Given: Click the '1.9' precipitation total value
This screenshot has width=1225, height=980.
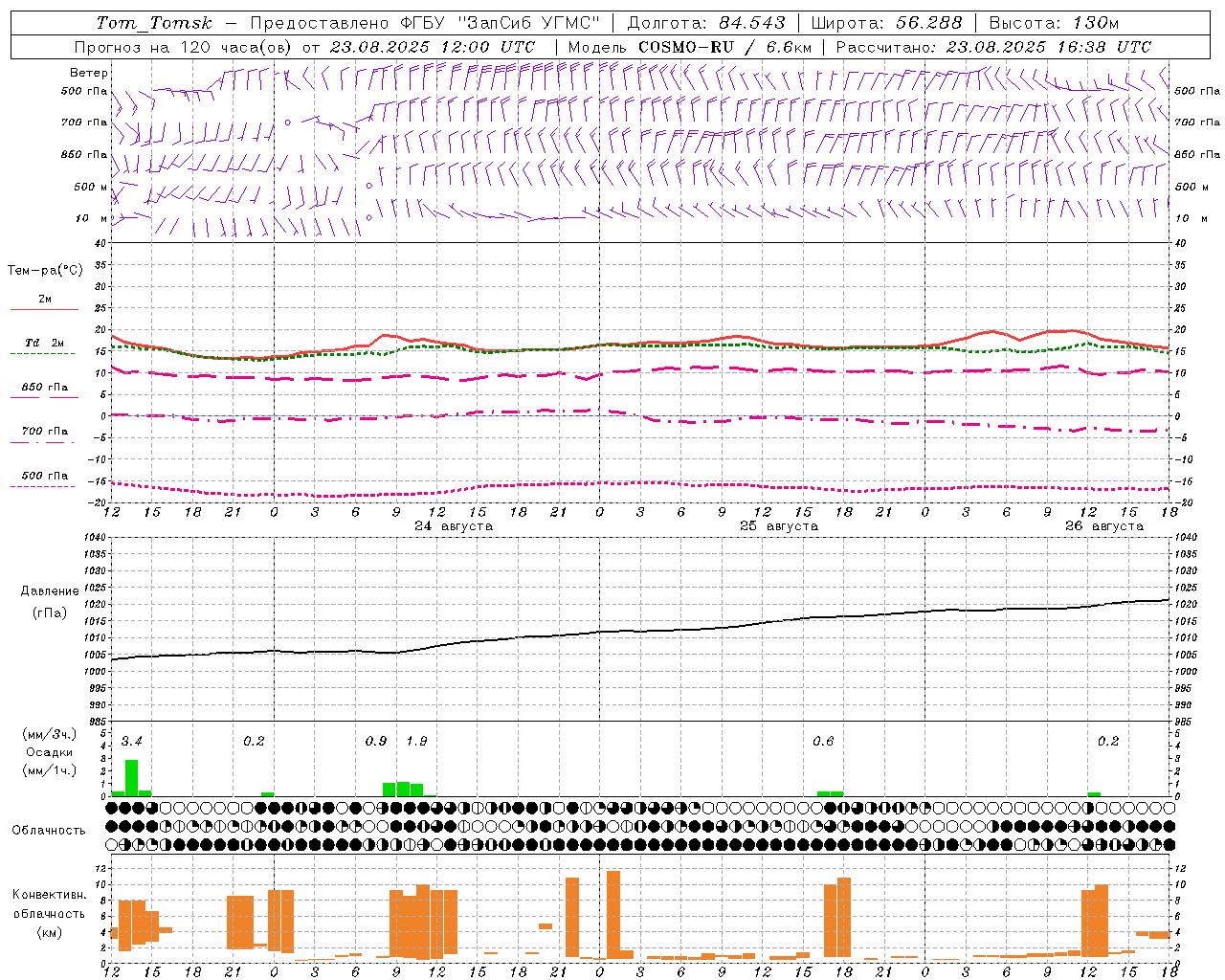Looking at the screenshot, I should tap(416, 742).
